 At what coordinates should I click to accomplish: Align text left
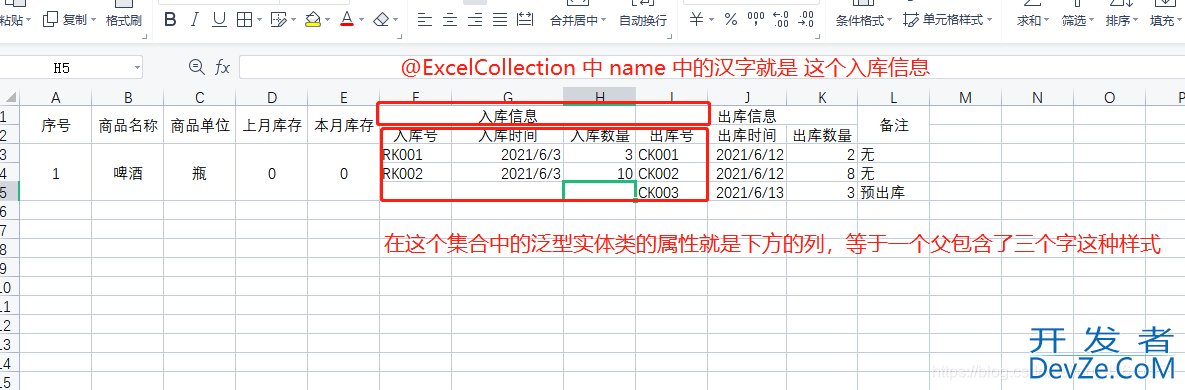pos(425,20)
